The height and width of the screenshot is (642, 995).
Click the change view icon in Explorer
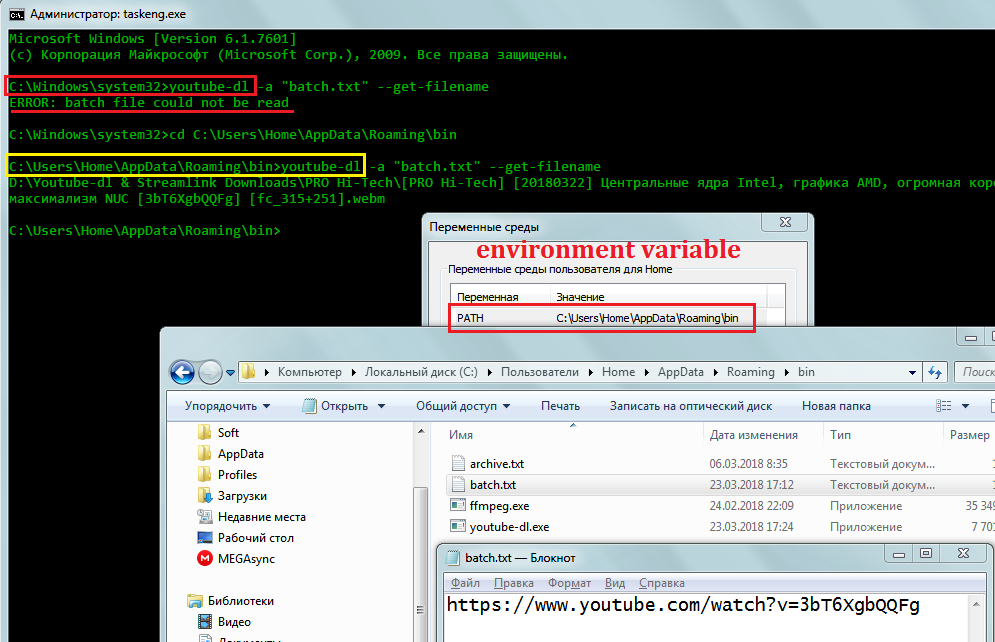944,406
